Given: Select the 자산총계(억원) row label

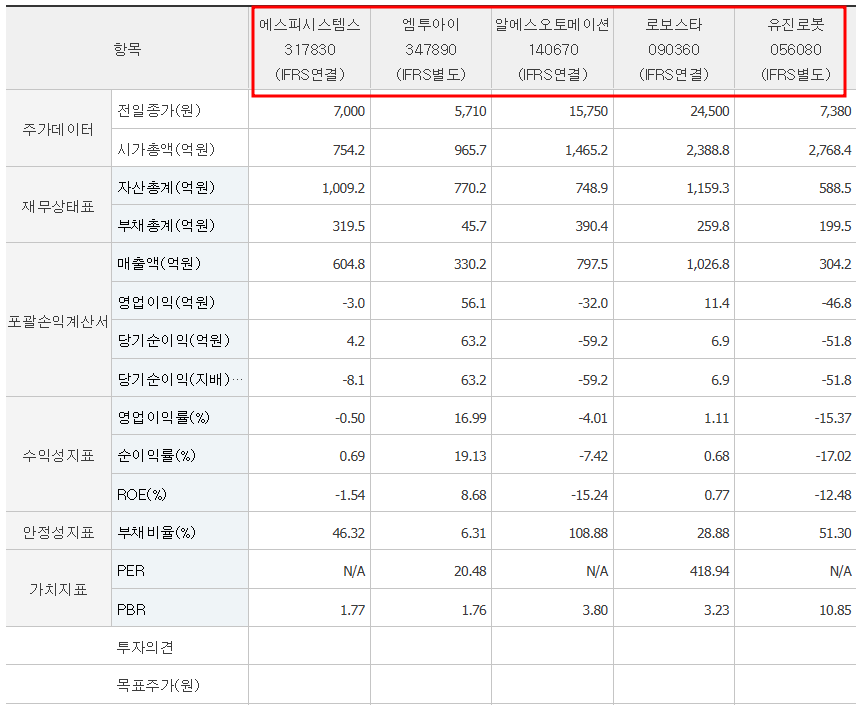Looking at the screenshot, I should pyautogui.click(x=166, y=187).
